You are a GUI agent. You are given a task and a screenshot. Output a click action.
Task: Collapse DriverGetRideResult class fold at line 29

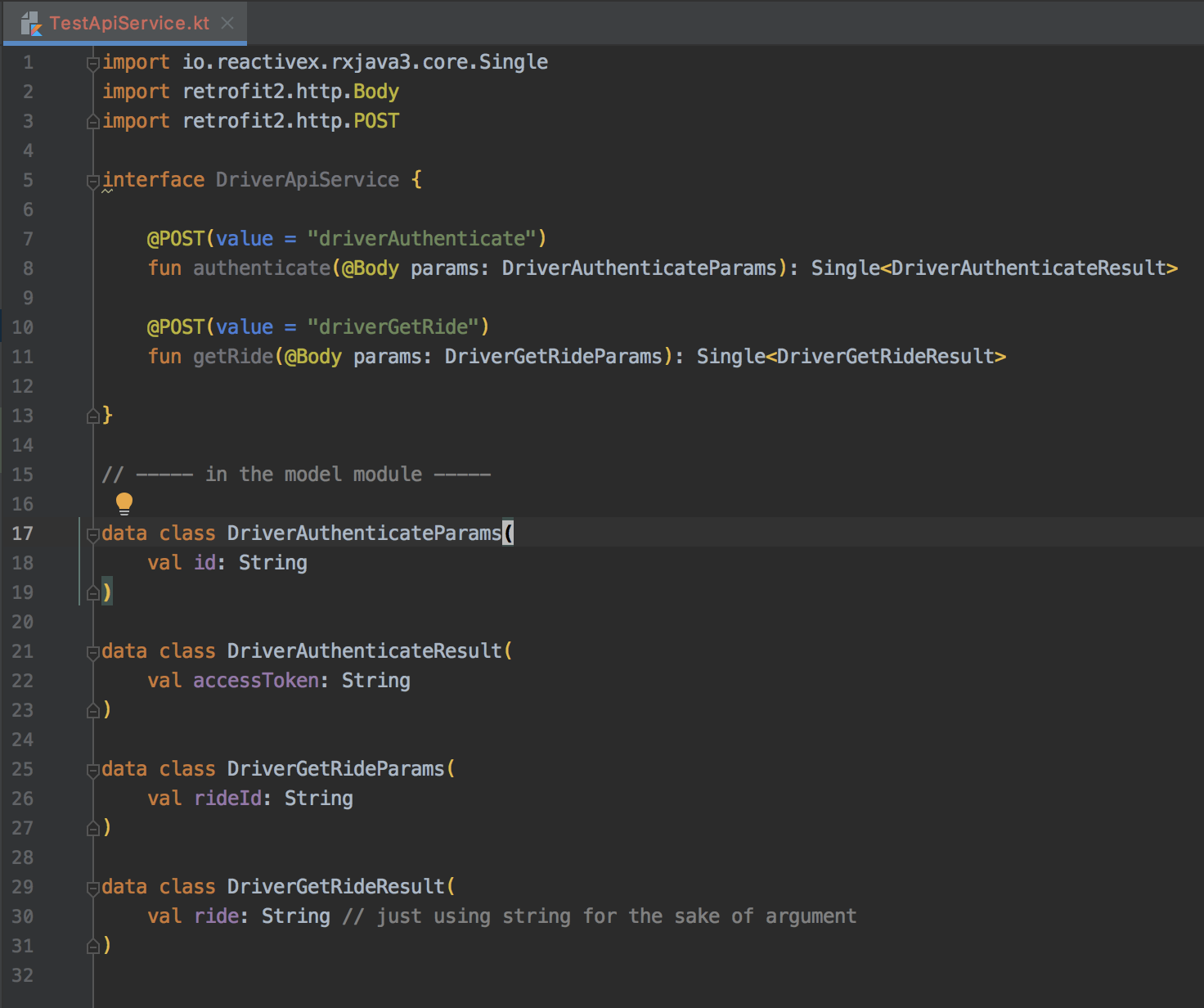[93, 888]
